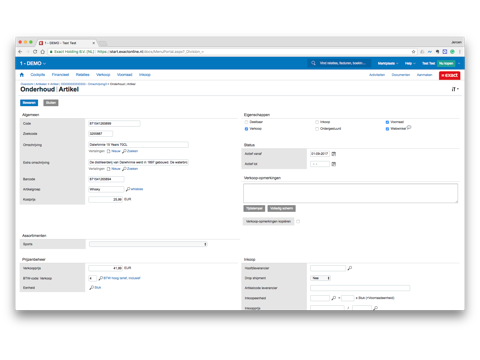
Task: Bookmark page with the star icon
Action: pyautogui.click(x=413, y=52)
